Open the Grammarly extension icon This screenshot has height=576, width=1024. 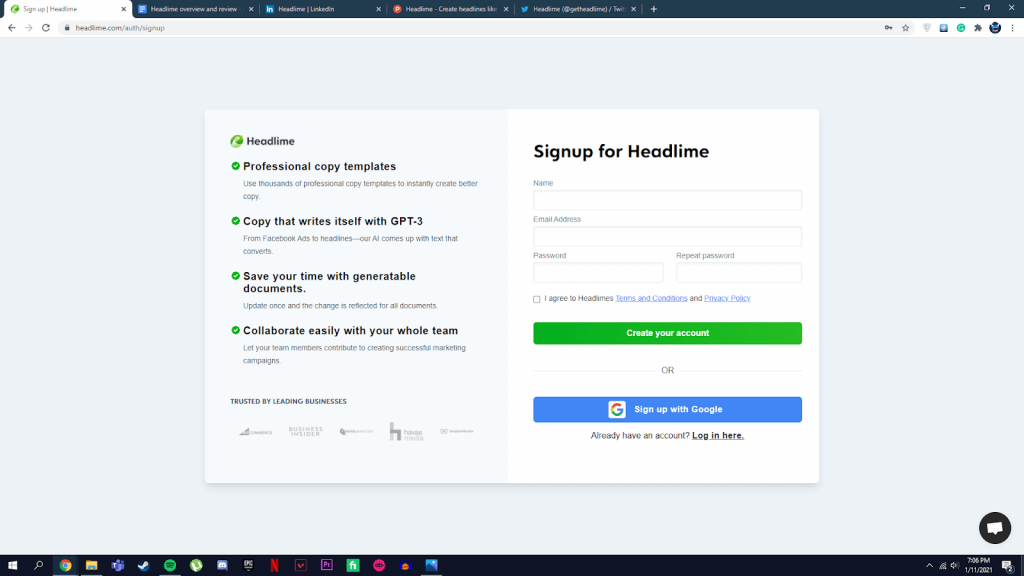[961, 28]
